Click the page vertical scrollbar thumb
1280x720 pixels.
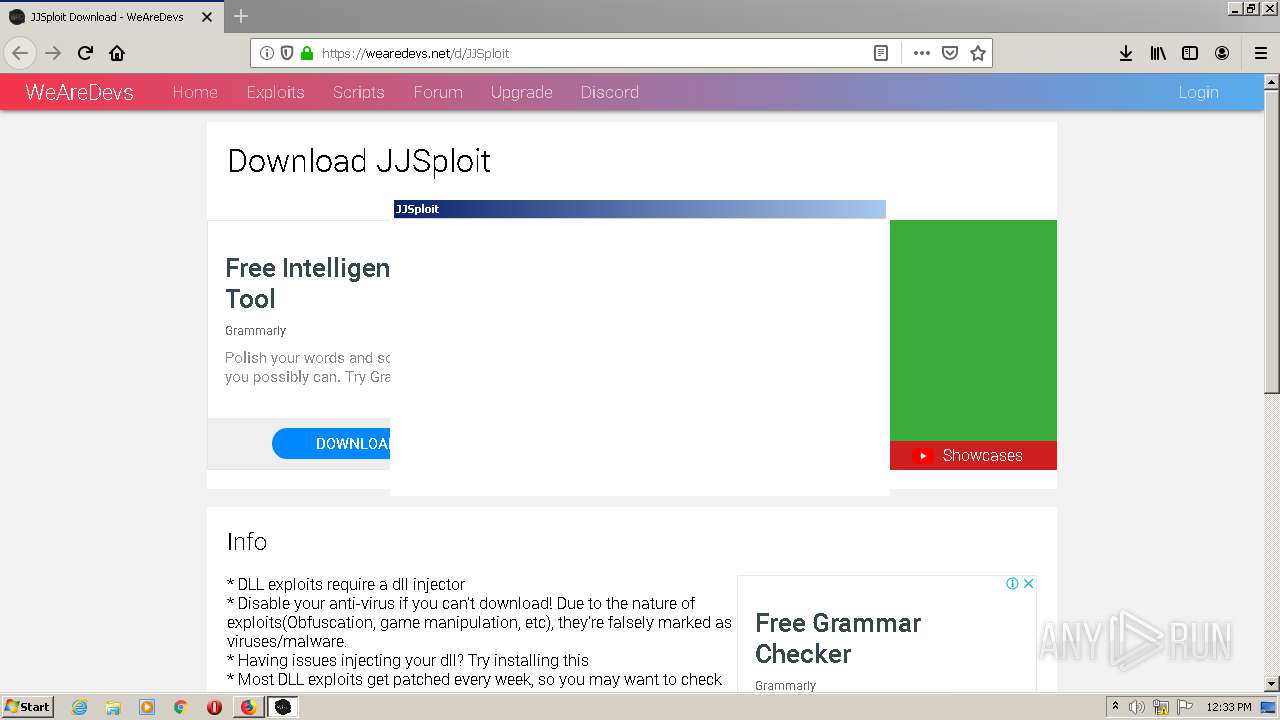point(1272,242)
